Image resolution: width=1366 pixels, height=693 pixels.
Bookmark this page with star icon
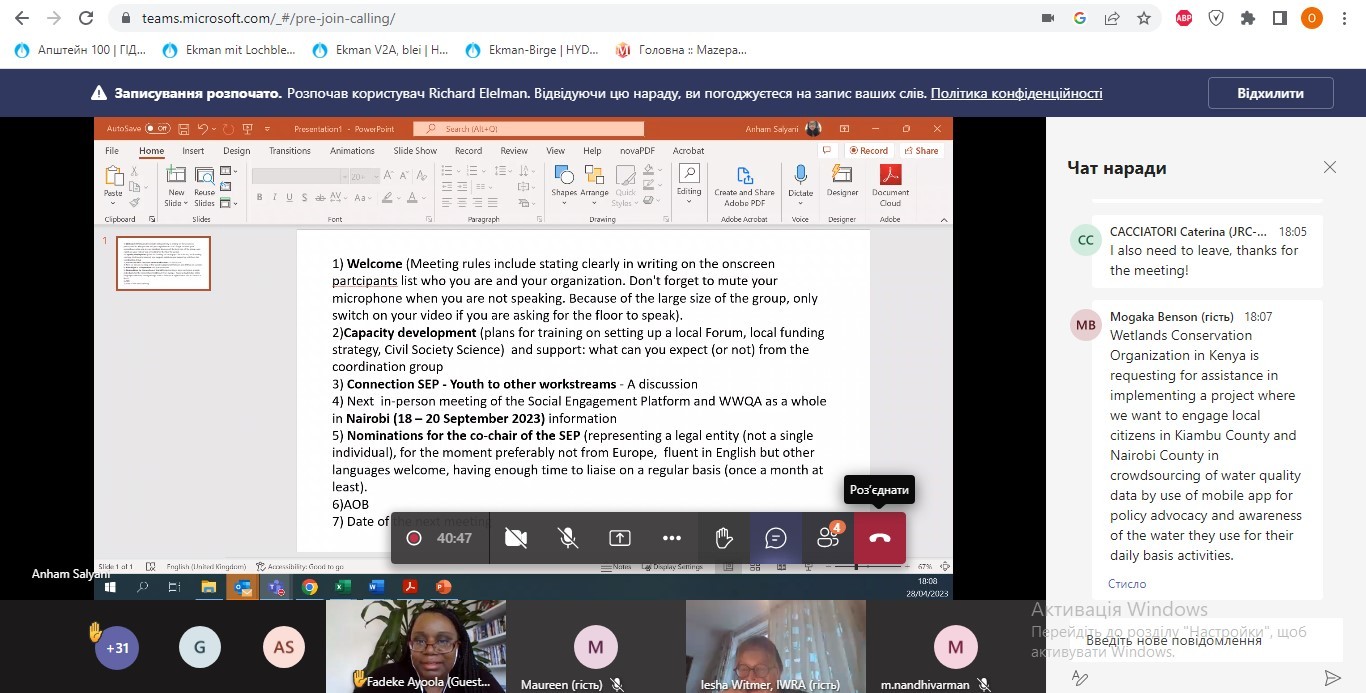tap(1144, 18)
